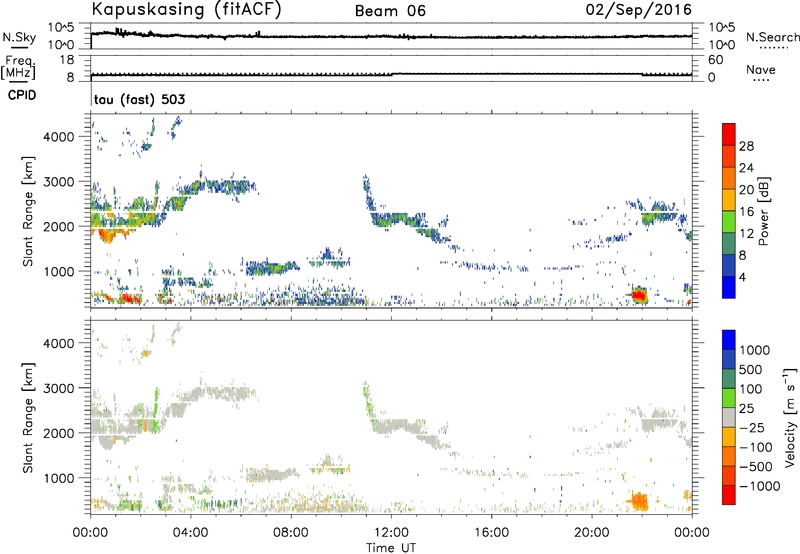Click the red top segment of Power color bar

click(729, 134)
